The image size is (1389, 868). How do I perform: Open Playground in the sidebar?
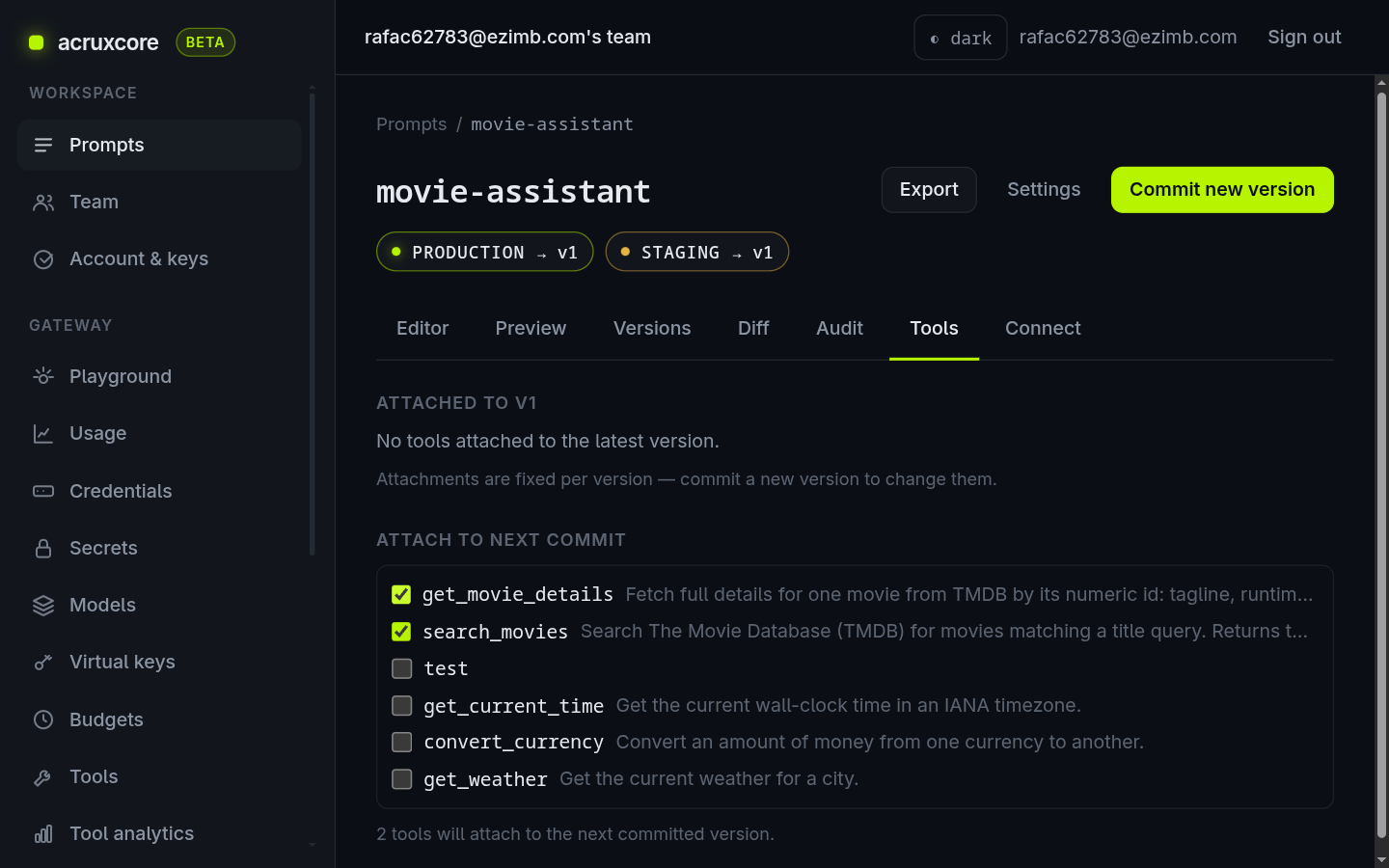tap(159, 376)
